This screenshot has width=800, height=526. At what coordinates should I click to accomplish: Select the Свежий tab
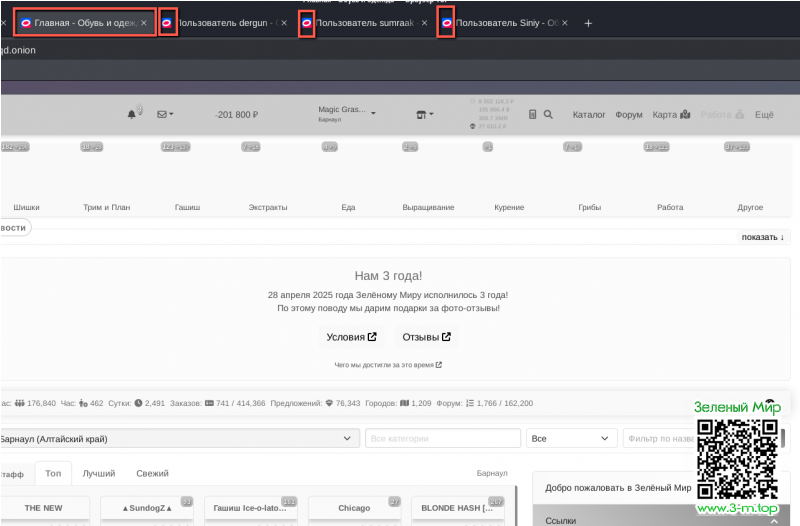point(152,473)
